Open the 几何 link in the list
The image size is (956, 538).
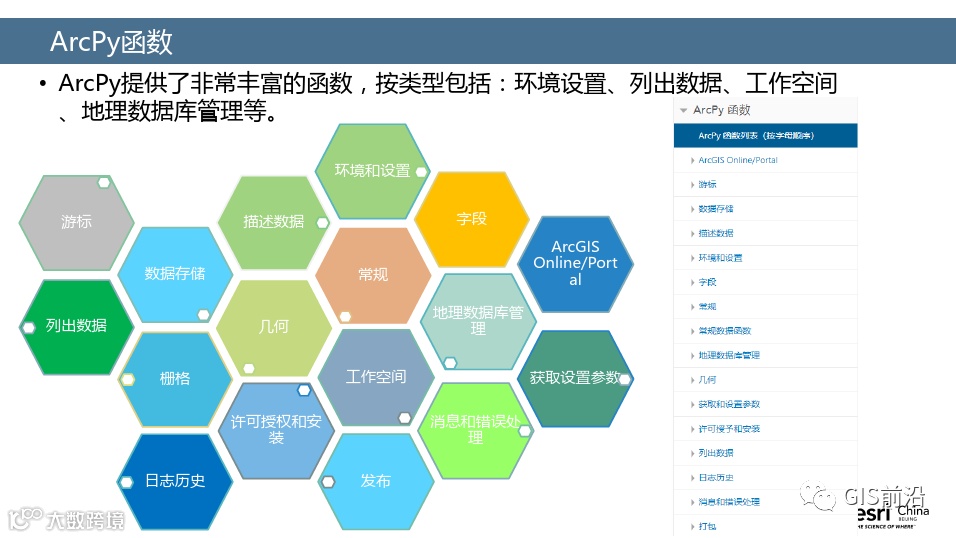[707, 379]
